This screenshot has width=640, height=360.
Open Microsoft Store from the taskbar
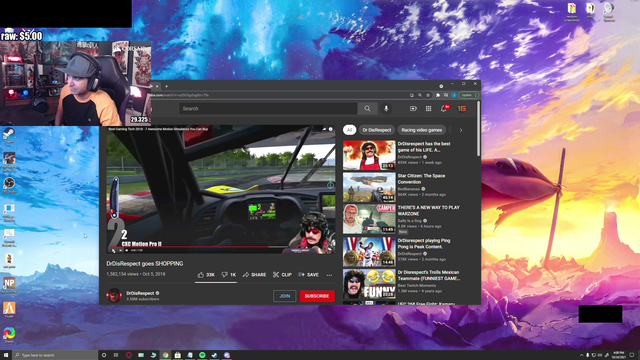click(x=178, y=355)
